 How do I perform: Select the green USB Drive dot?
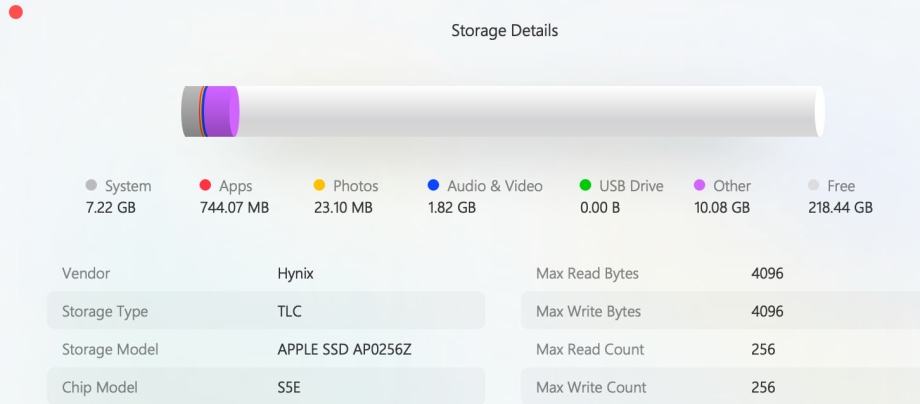pyautogui.click(x=586, y=185)
